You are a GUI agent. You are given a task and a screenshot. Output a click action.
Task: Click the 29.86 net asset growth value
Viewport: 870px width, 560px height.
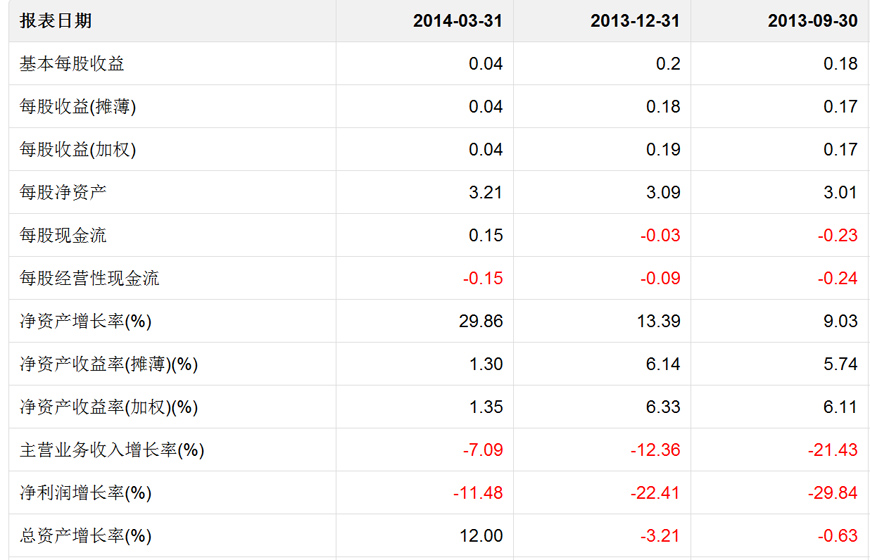pyautogui.click(x=480, y=322)
